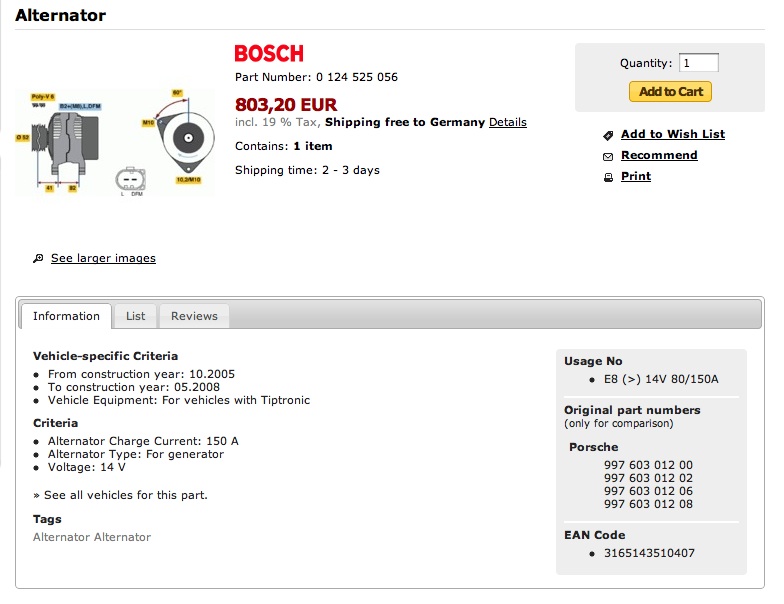Click Shipping time: 2 - 3 days
Image resolution: width=784 pixels, height=604 pixels.
pos(307,170)
